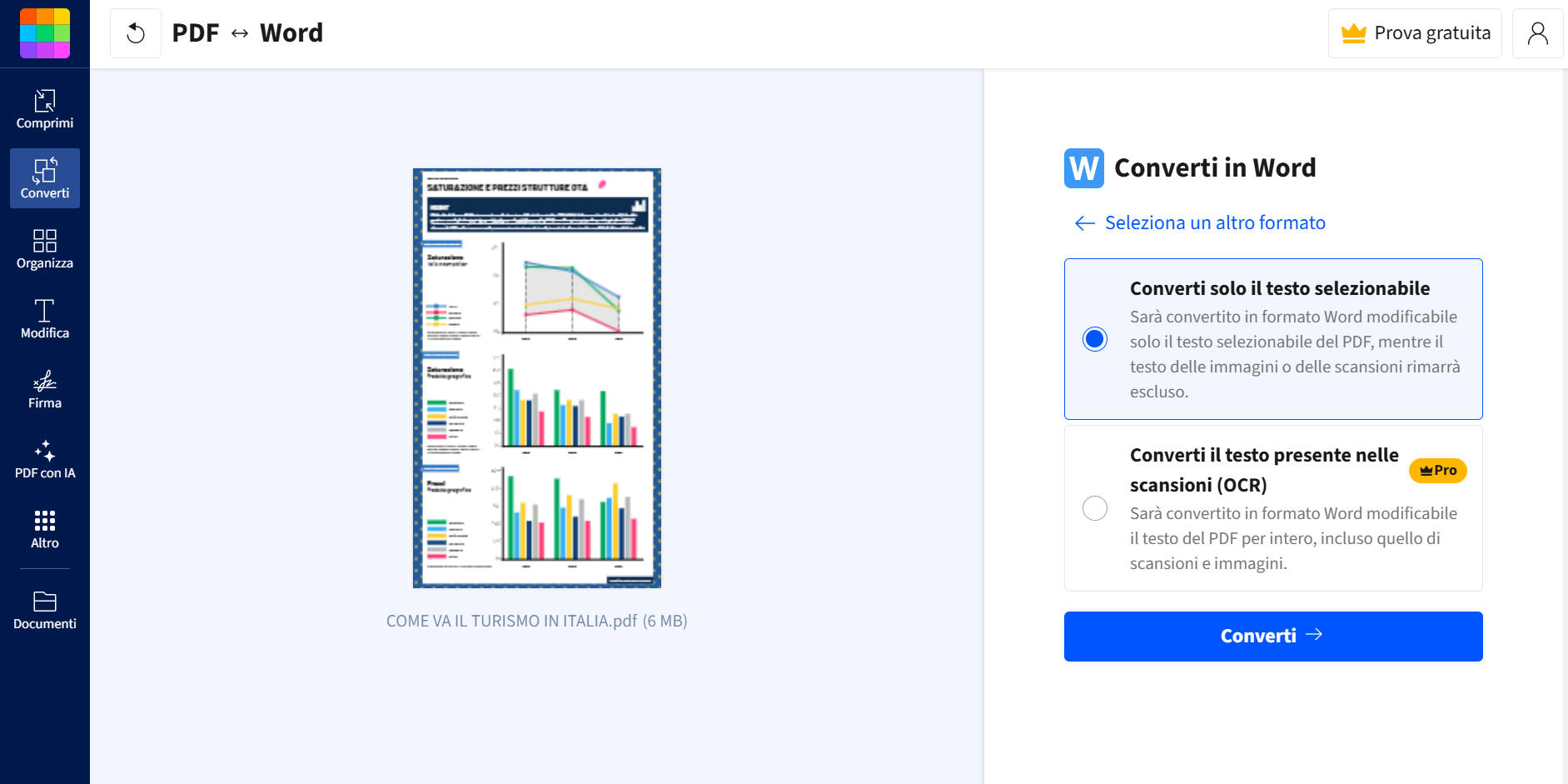Go back via 'Seleziona un altro formato'

pyautogui.click(x=1200, y=222)
